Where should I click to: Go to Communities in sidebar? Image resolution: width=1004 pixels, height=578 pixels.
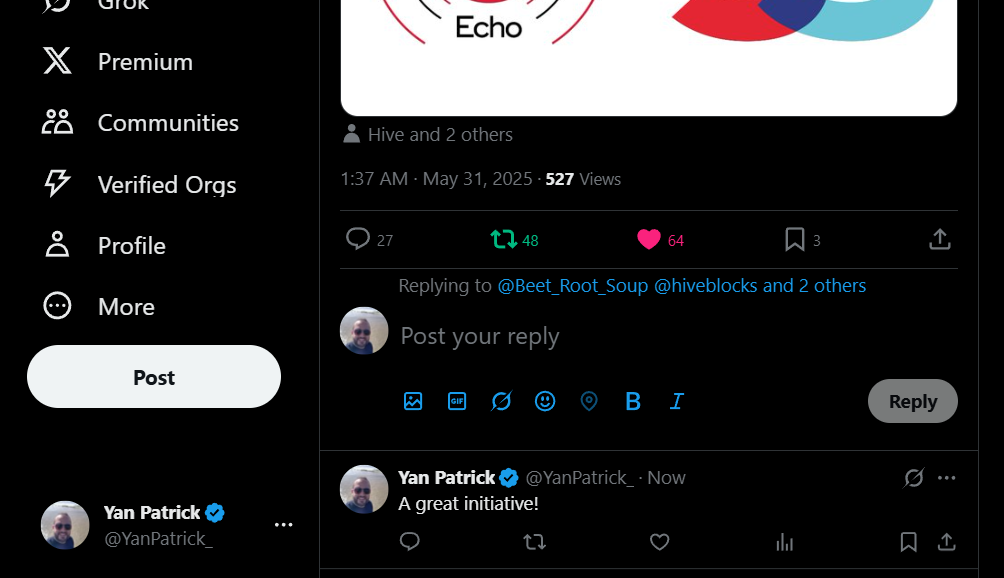[x=141, y=123]
